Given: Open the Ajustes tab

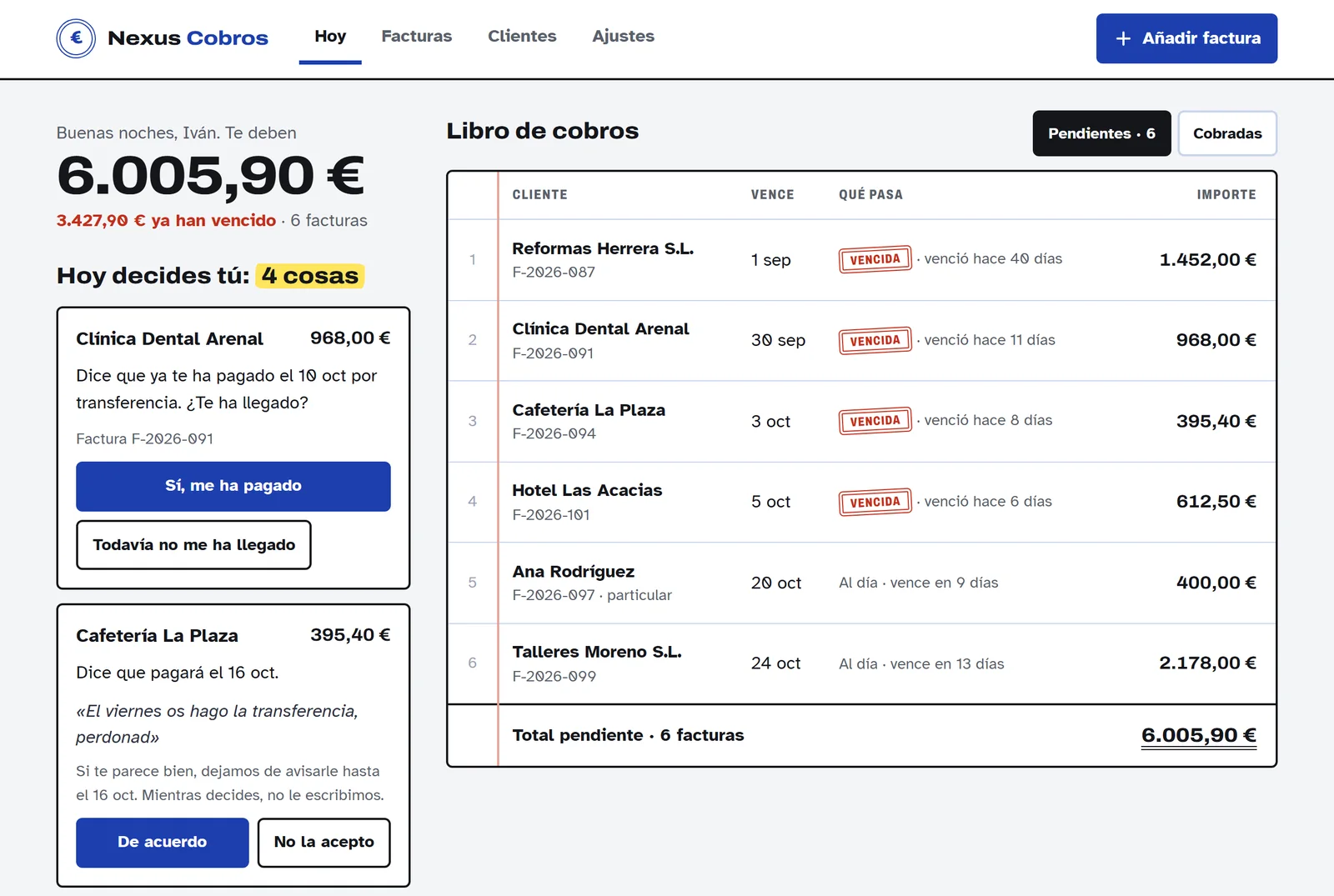Looking at the screenshot, I should 623,37.
